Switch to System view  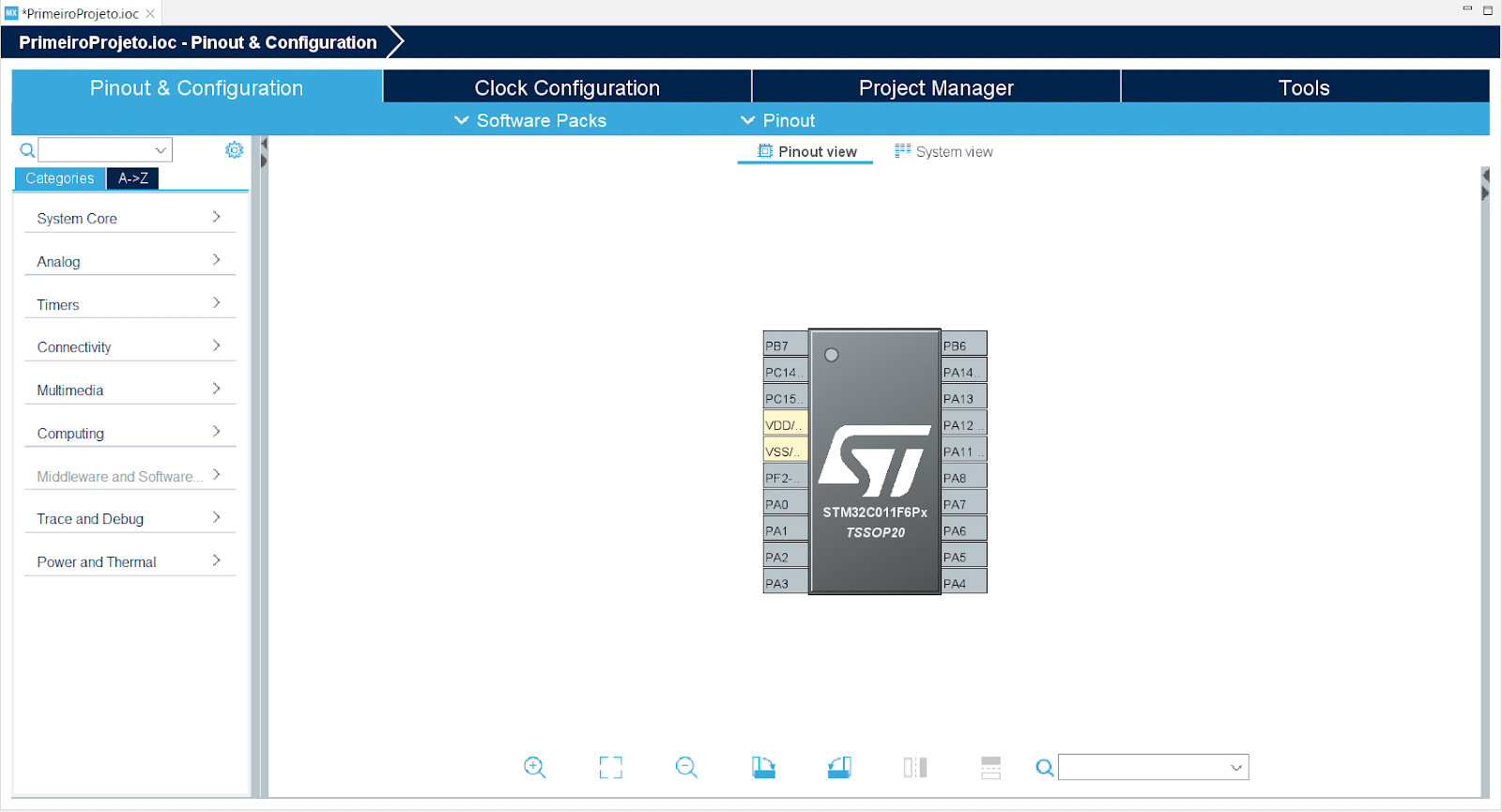click(944, 151)
